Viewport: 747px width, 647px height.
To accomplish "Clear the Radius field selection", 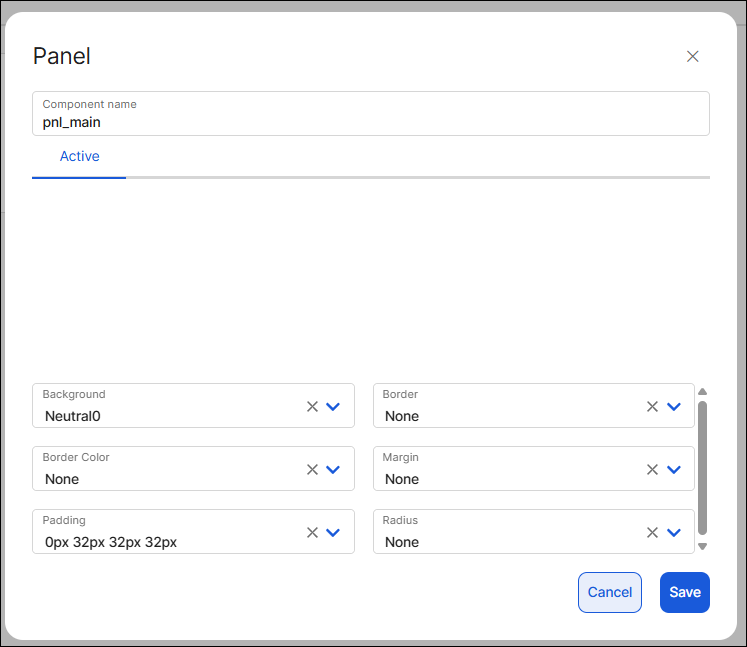I will pos(652,532).
